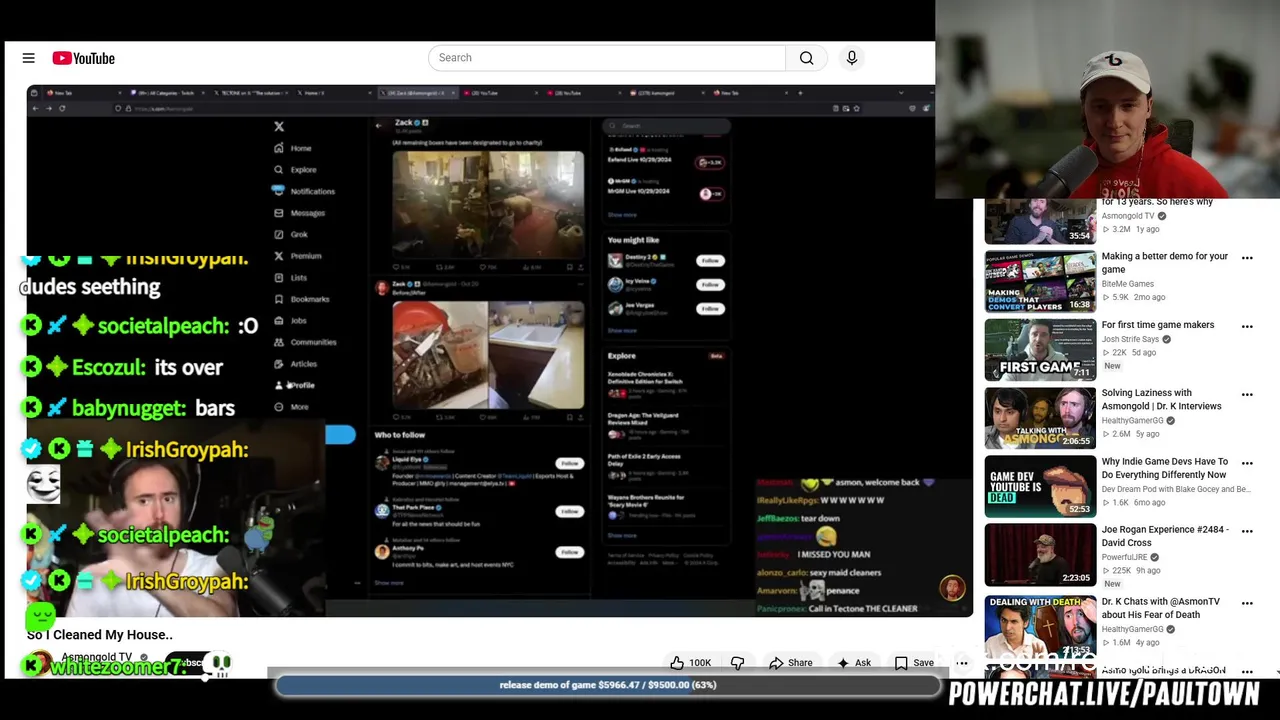Open 'For first time game makers' video title

[x=1157, y=325]
